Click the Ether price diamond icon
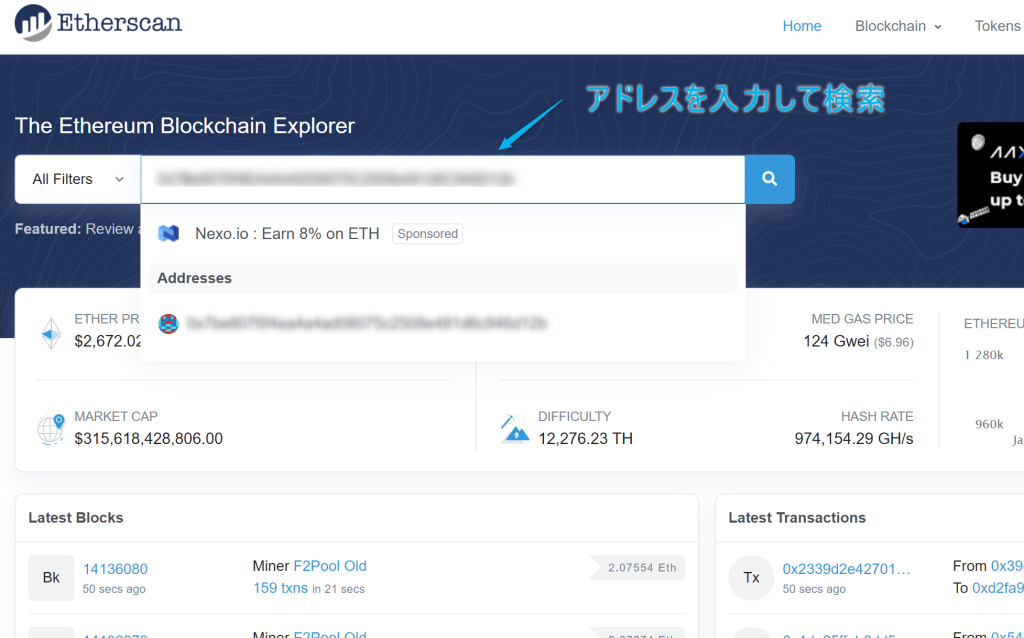This screenshot has width=1024, height=638. coord(52,333)
